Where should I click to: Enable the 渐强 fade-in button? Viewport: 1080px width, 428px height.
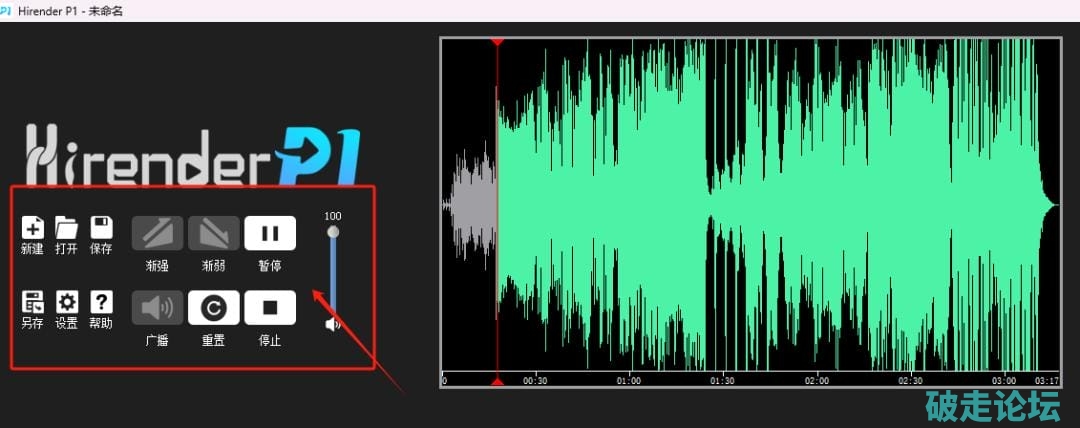pyautogui.click(x=158, y=233)
